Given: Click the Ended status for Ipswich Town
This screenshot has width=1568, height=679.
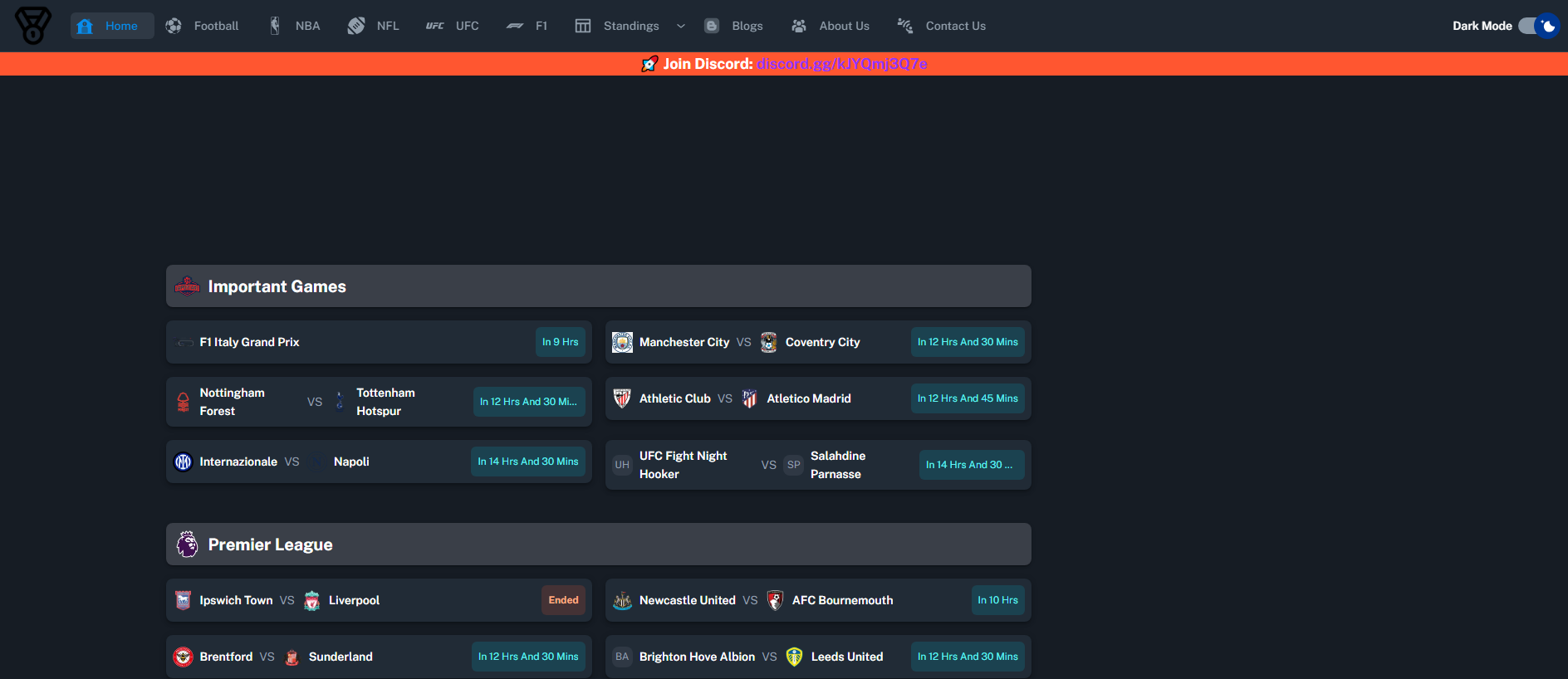Looking at the screenshot, I should 563,600.
